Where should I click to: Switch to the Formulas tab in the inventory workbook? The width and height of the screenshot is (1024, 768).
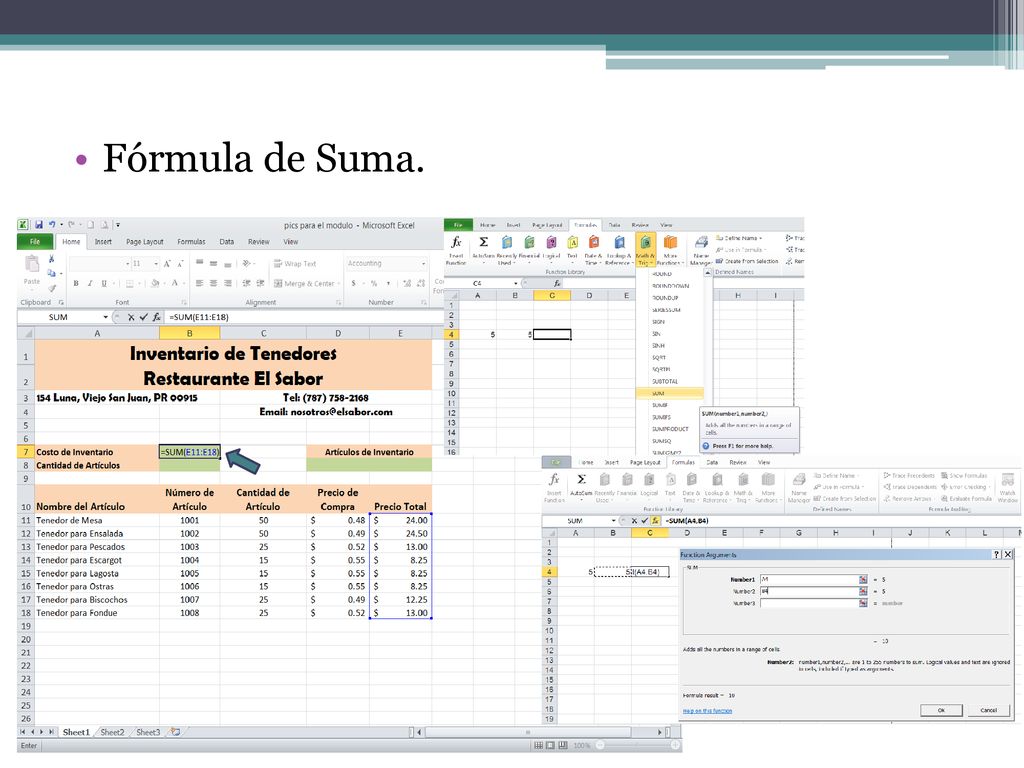[x=191, y=242]
